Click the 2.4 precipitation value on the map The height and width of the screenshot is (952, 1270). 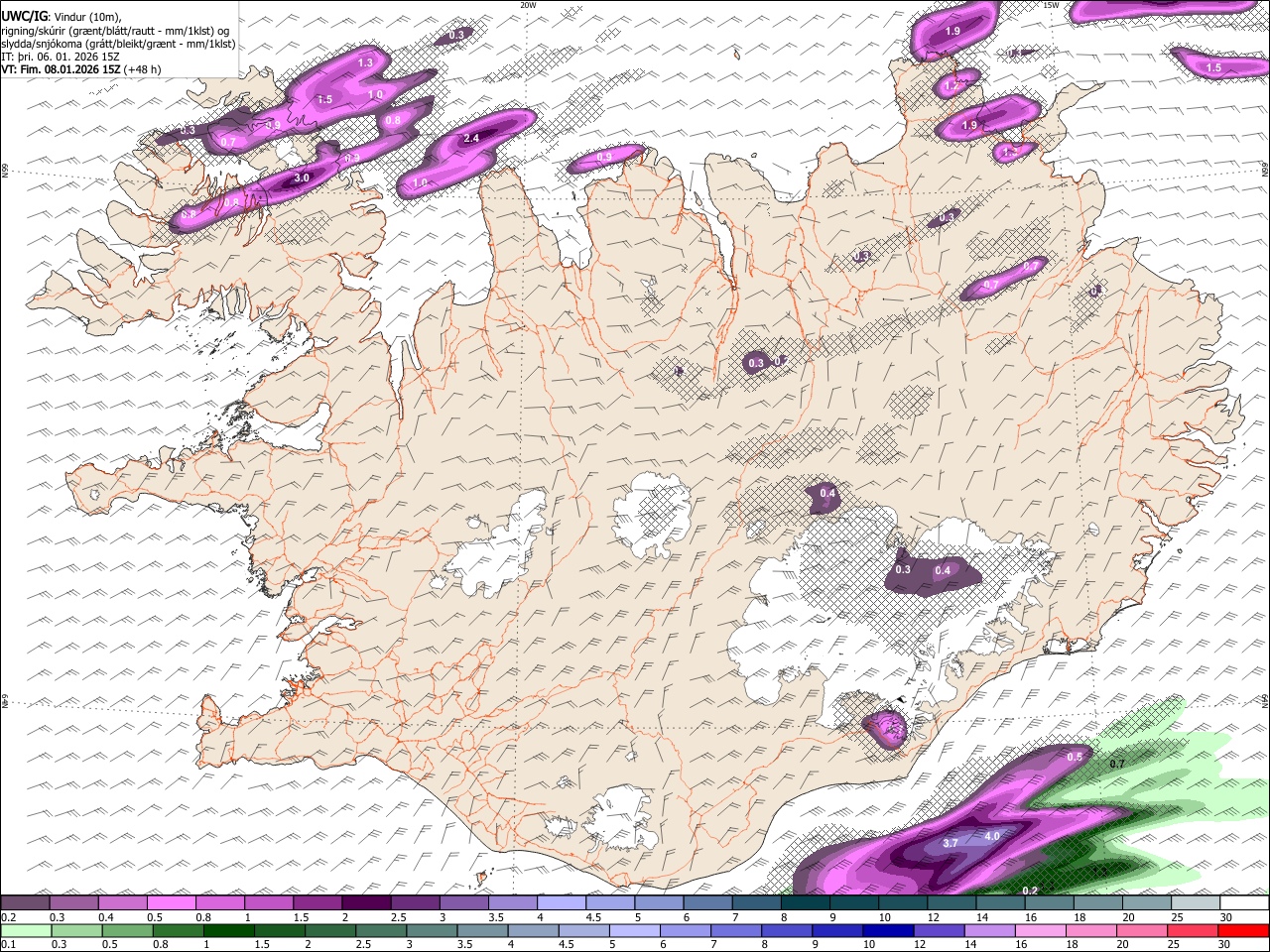pos(471,138)
